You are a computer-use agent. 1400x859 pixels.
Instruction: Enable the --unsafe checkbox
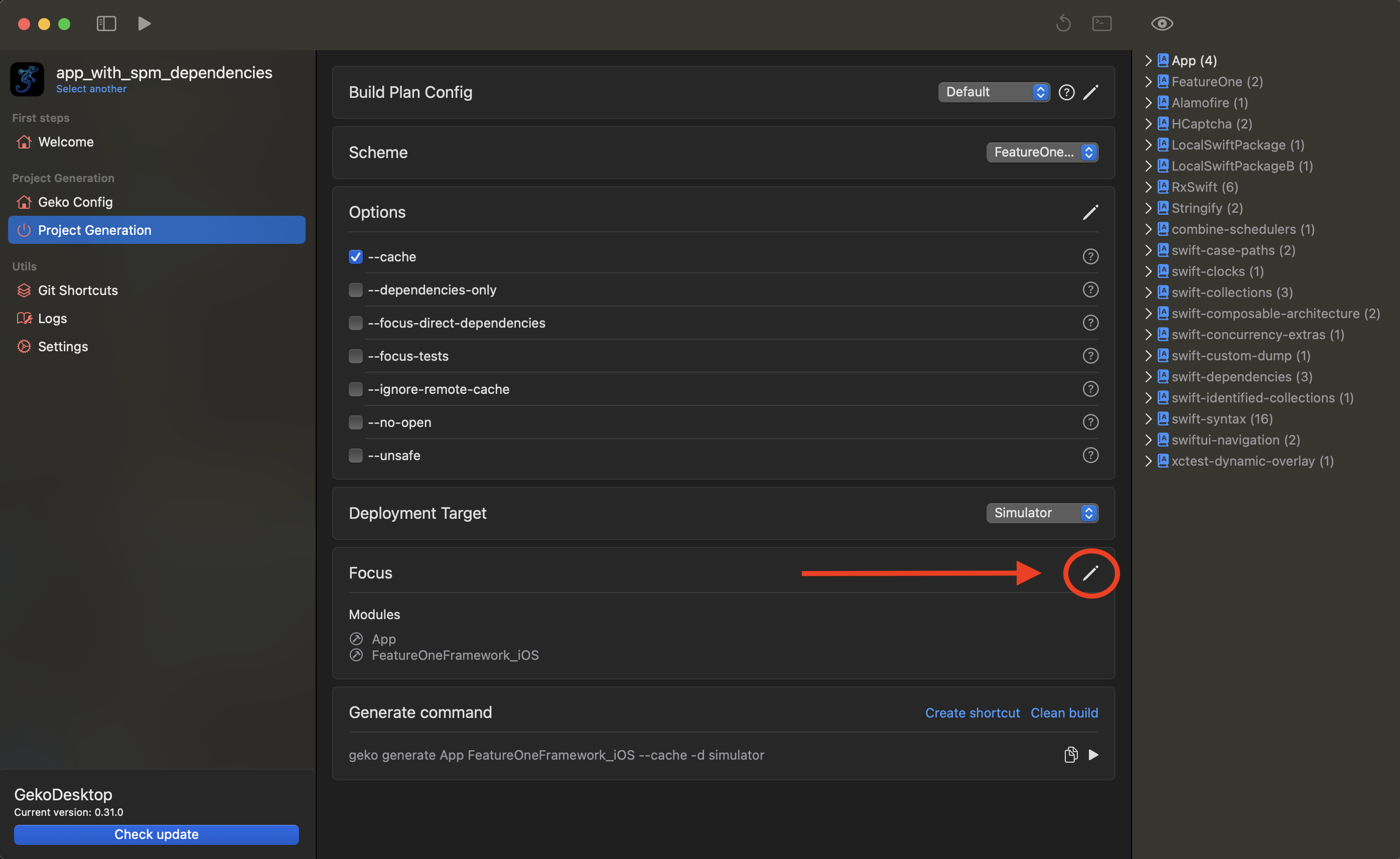coord(356,456)
